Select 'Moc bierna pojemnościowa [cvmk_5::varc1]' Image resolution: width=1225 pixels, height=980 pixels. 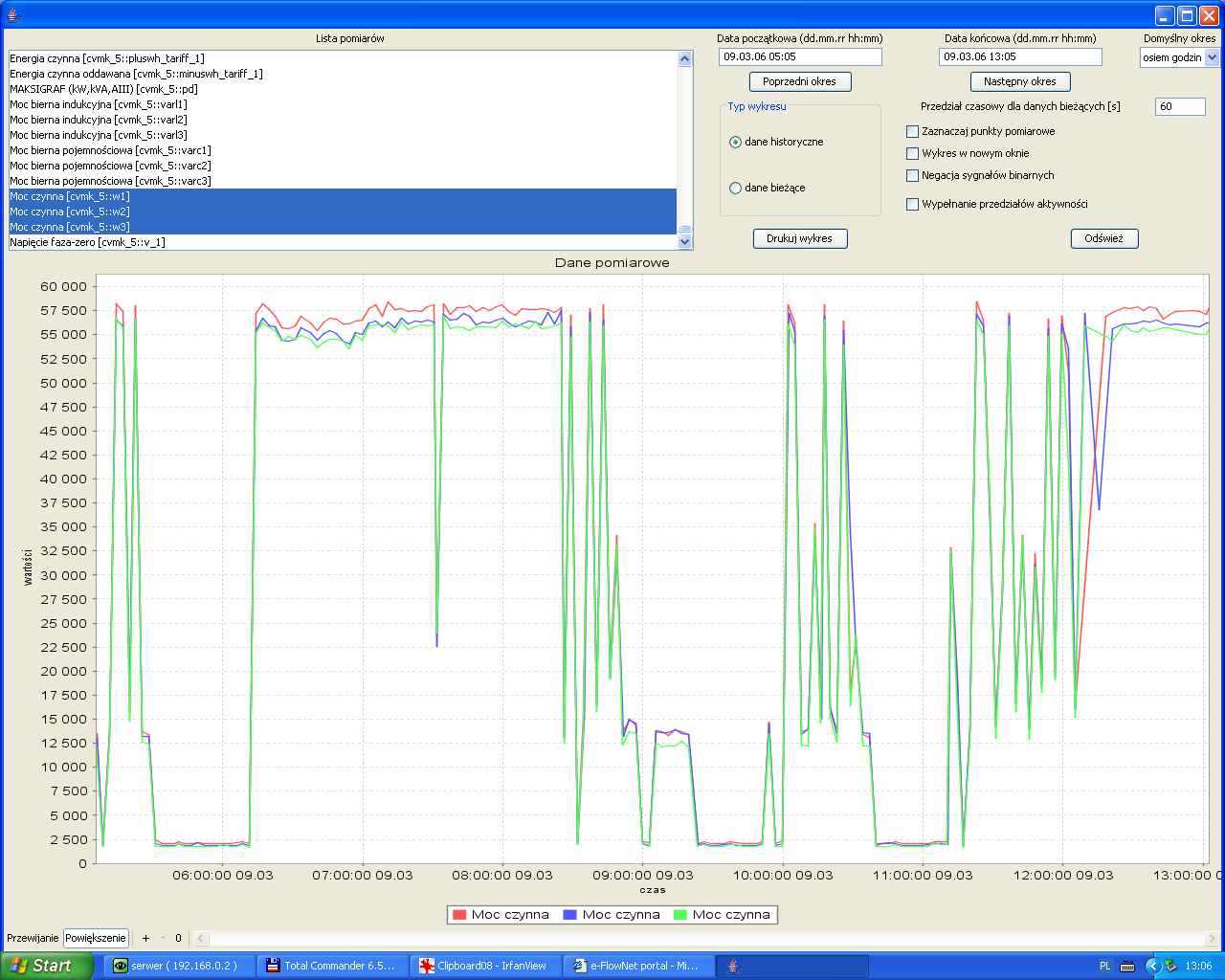coord(343,150)
